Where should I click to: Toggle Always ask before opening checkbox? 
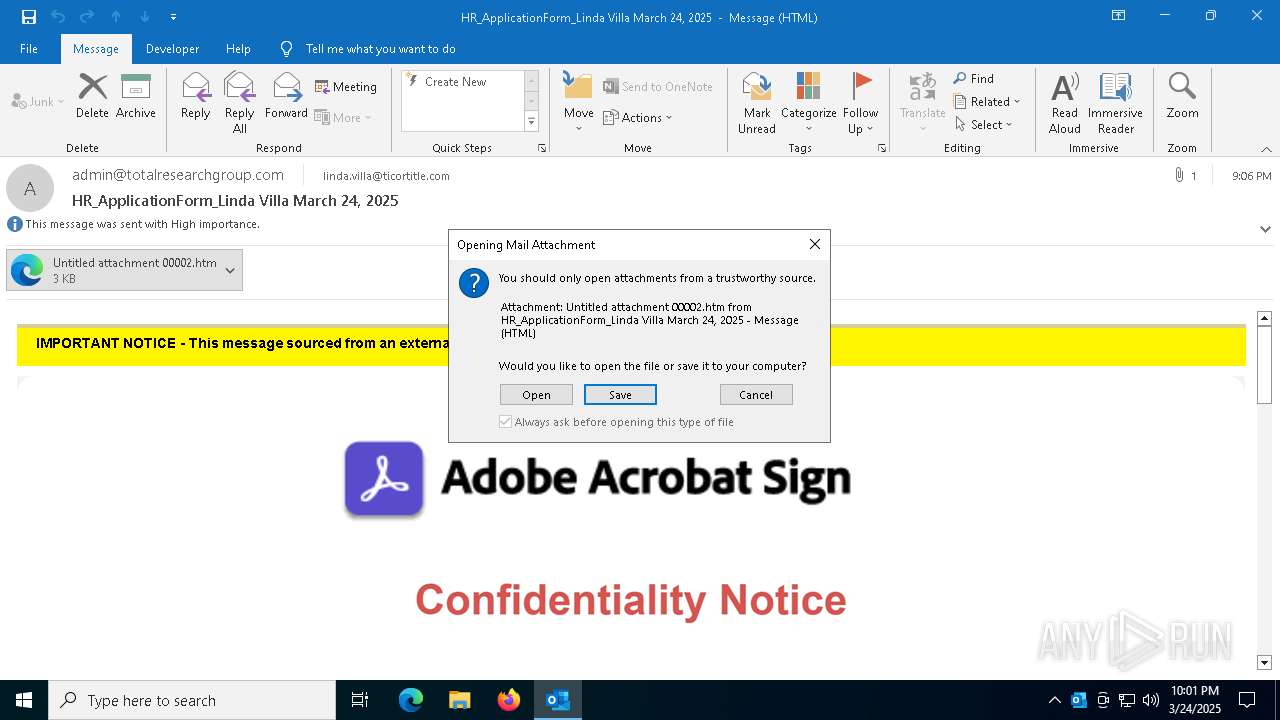[505, 422]
